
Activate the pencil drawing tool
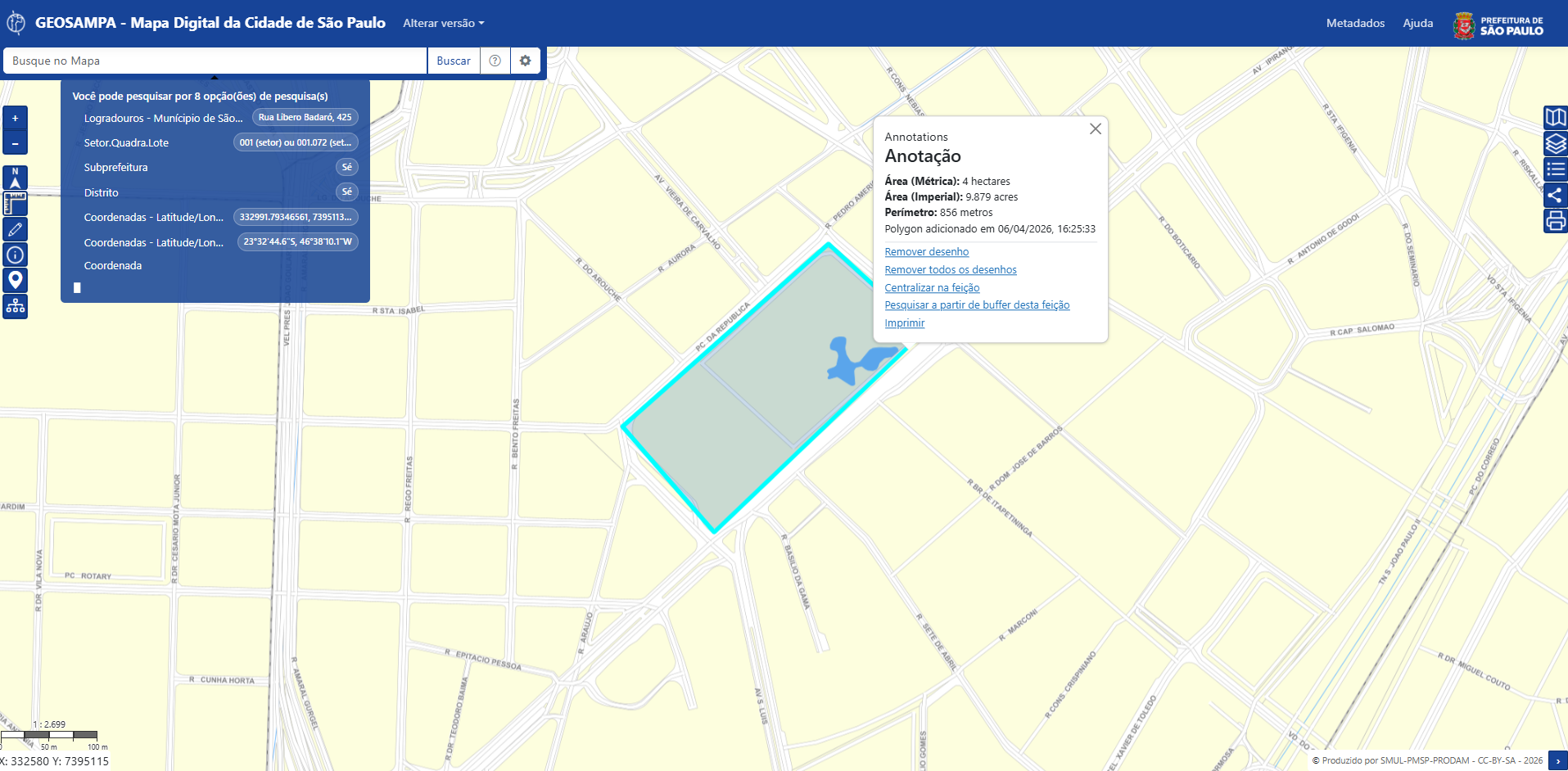pos(15,229)
